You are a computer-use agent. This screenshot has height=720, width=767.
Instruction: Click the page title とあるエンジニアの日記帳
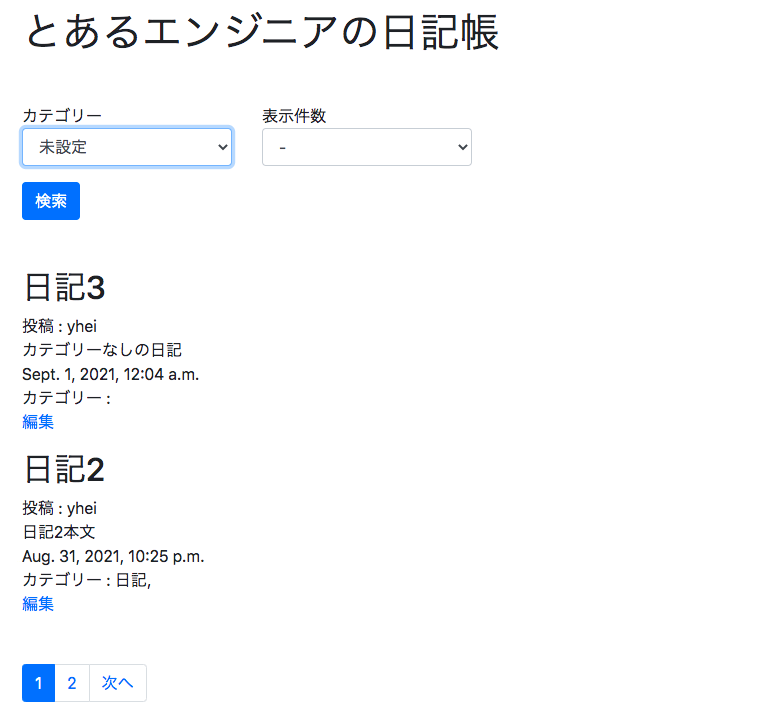coord(262,32)
